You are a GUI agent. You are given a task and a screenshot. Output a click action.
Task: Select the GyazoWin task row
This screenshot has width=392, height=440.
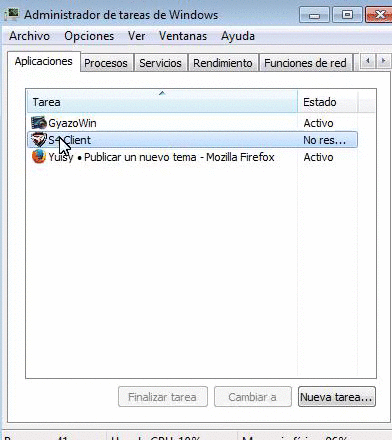pos(192,123)
